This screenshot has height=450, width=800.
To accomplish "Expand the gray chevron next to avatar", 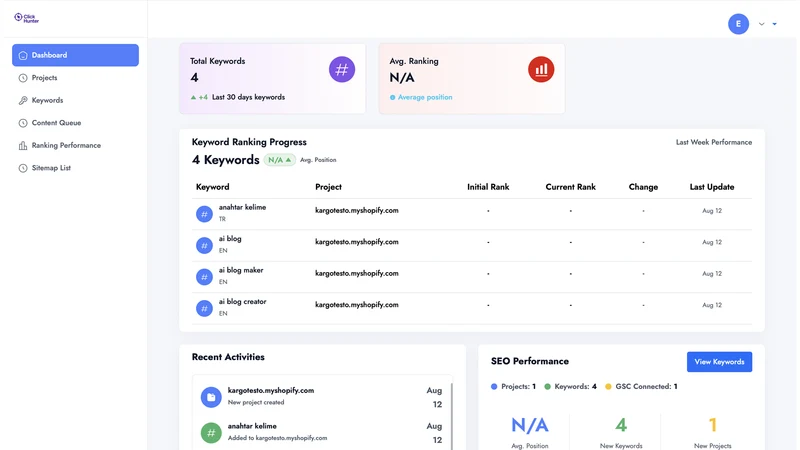I will click(761, 24).
